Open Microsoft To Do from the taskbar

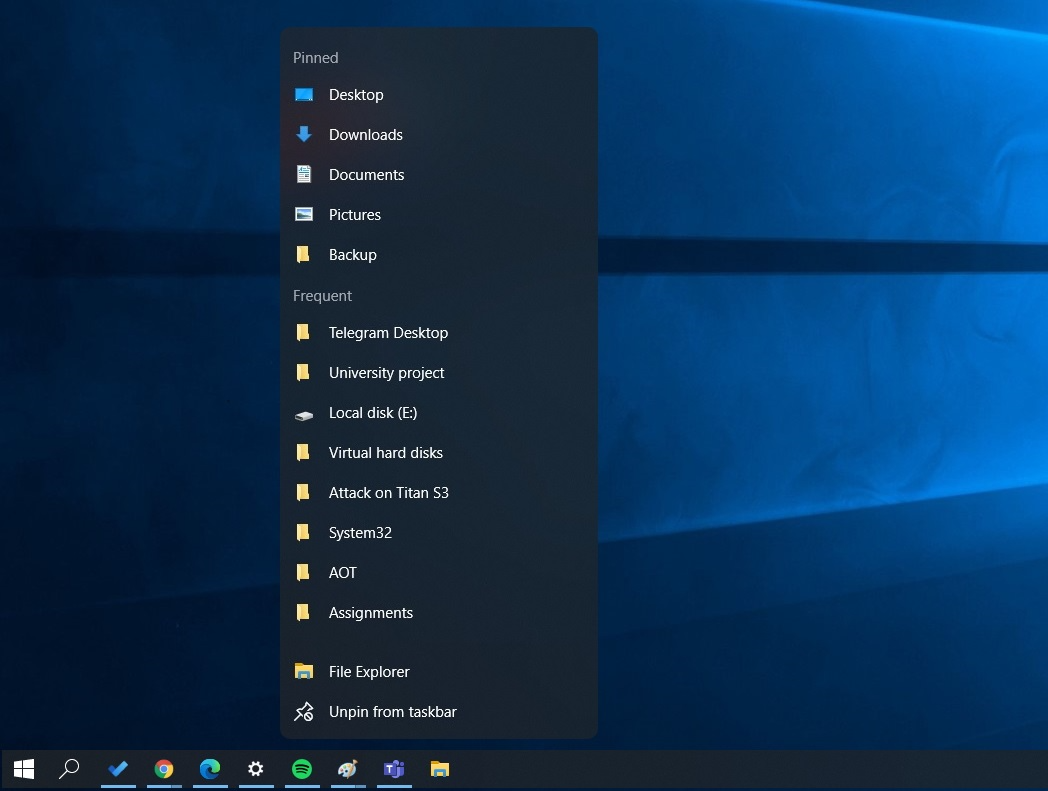(118, 770)
